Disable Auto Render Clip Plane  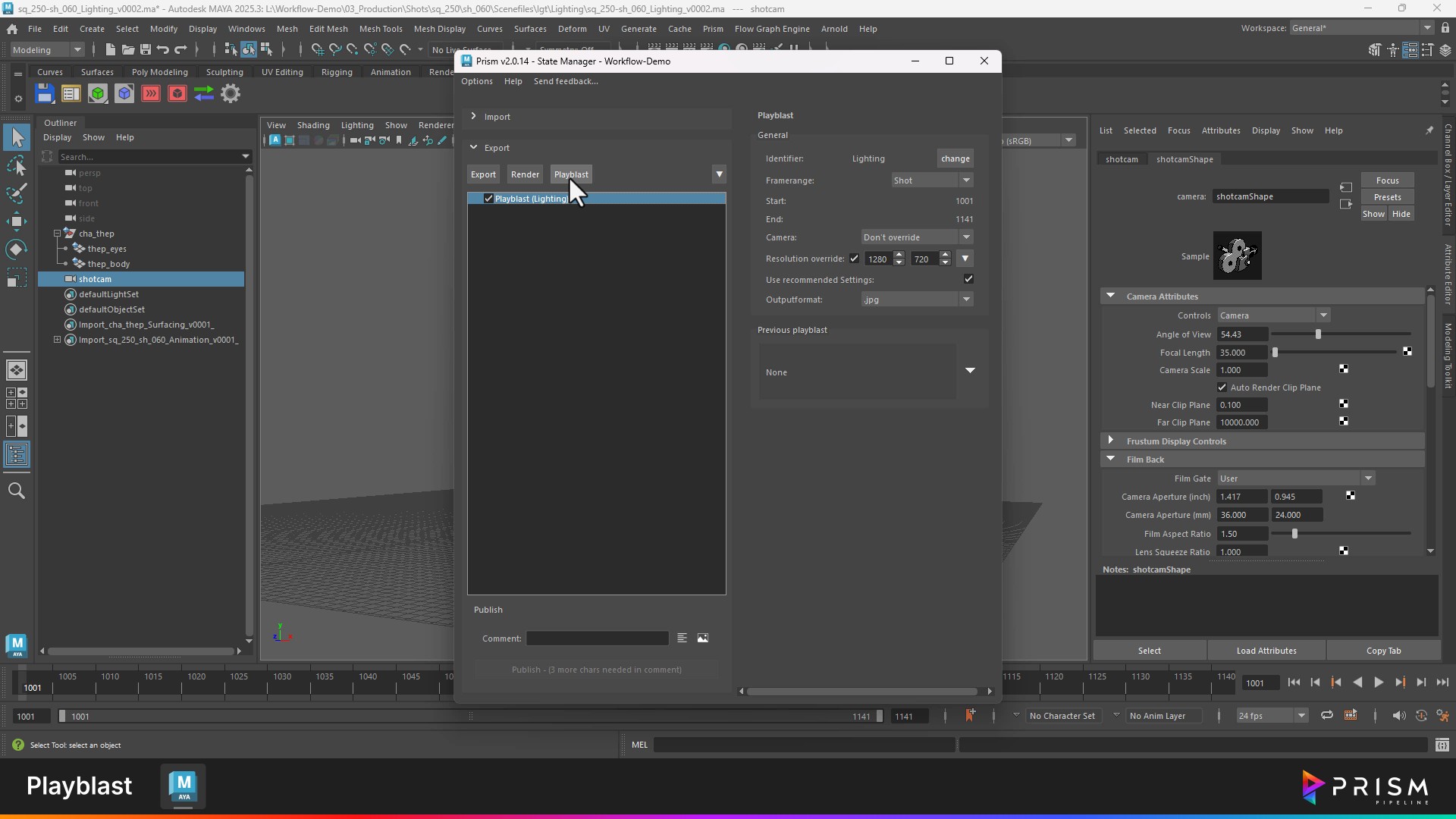1222,388
